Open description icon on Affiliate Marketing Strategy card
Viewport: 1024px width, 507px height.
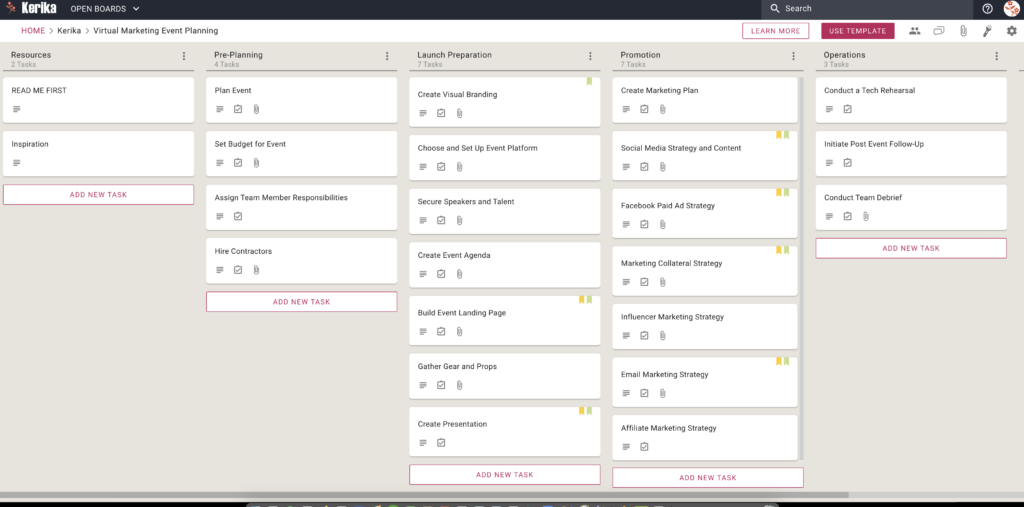[626, 447]
